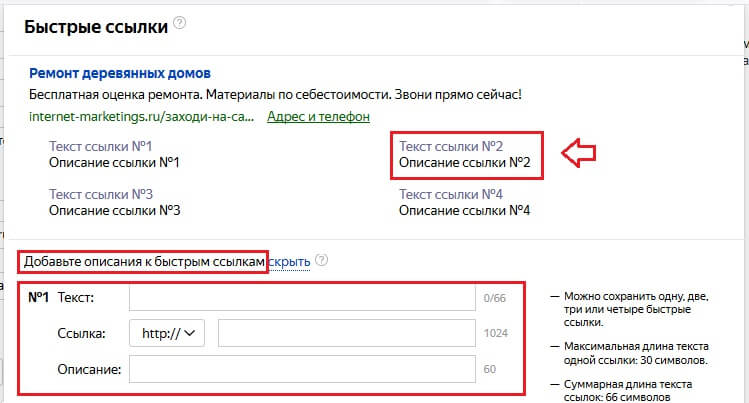The height and width of the screenshot is (403, 749).
Task: Select Текст ссылки №2 quick link
Action: 463,145
